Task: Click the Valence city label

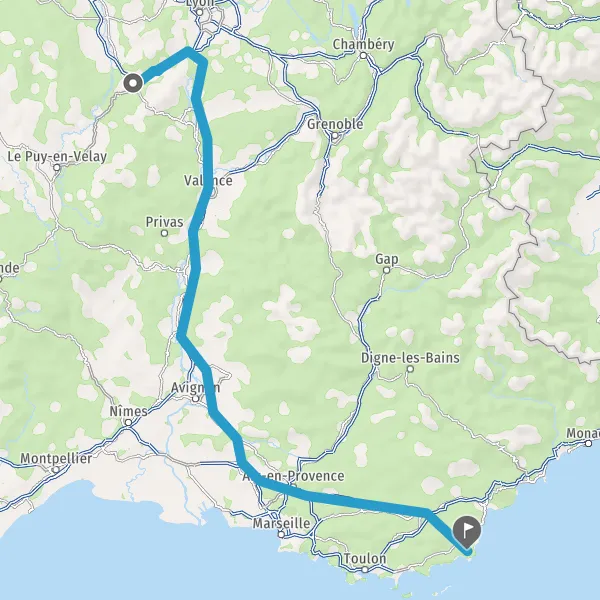Action: coord(208,180)
